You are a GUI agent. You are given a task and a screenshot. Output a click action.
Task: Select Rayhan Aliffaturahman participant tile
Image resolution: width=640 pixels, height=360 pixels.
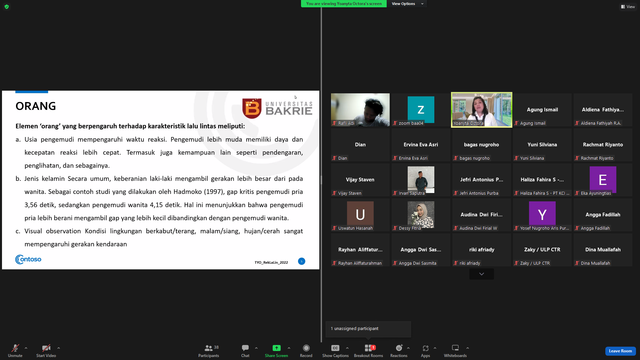click(360, 250)
